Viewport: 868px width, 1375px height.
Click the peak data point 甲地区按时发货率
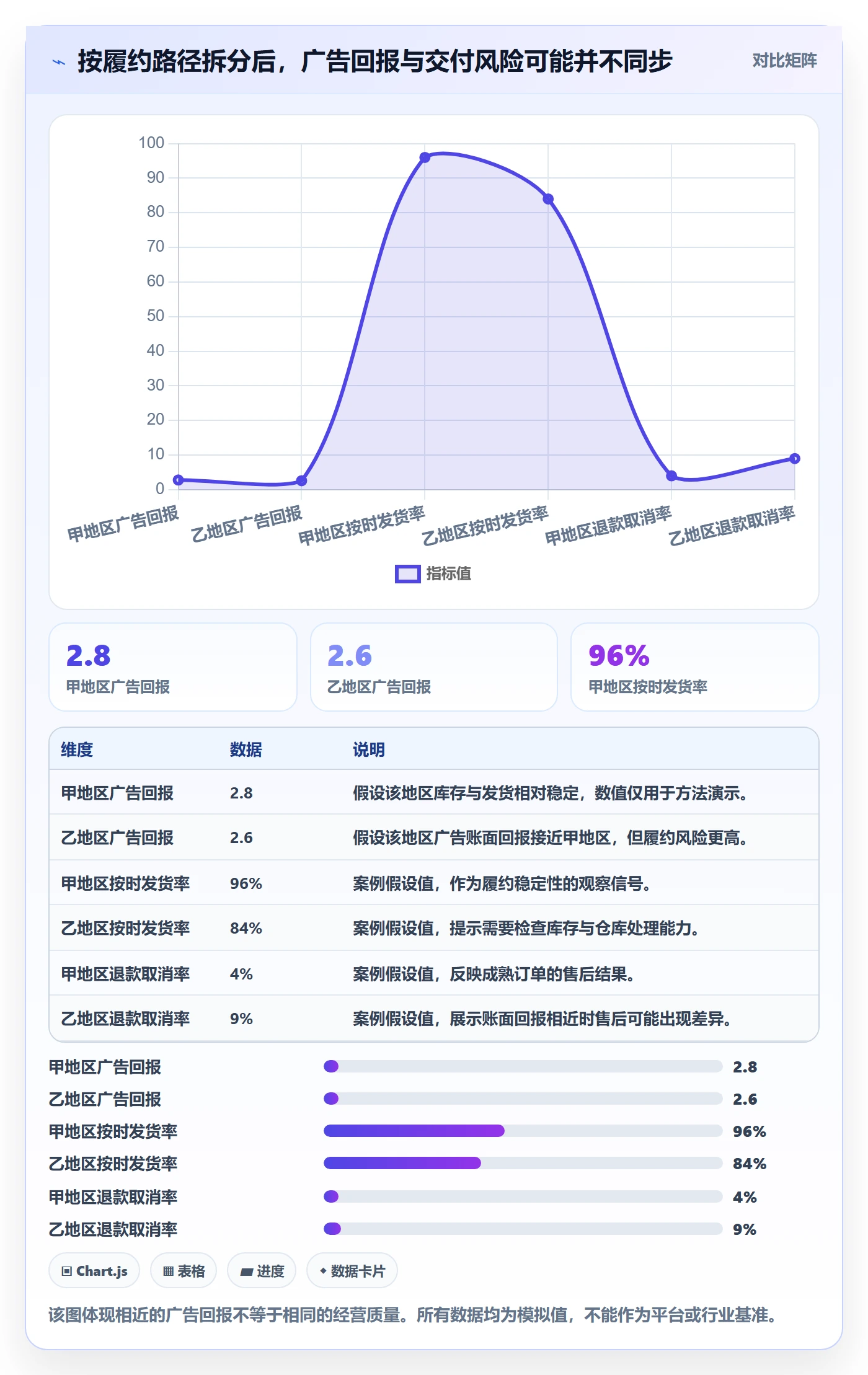[x=425, y=157]
